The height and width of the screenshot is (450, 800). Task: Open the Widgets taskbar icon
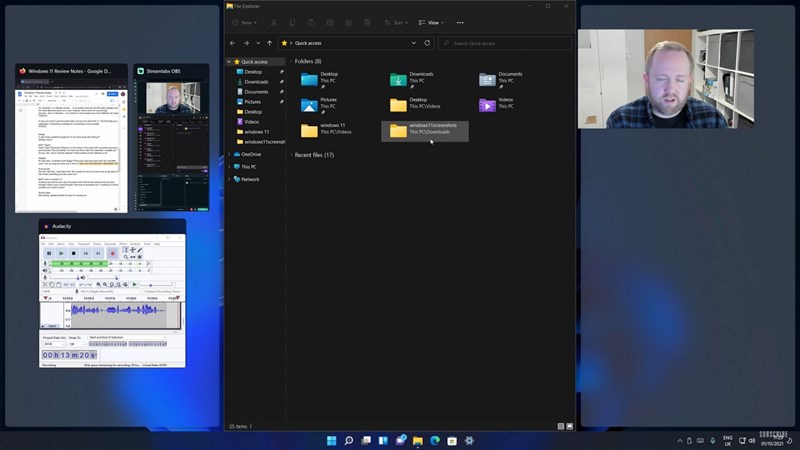coord(383,440)
